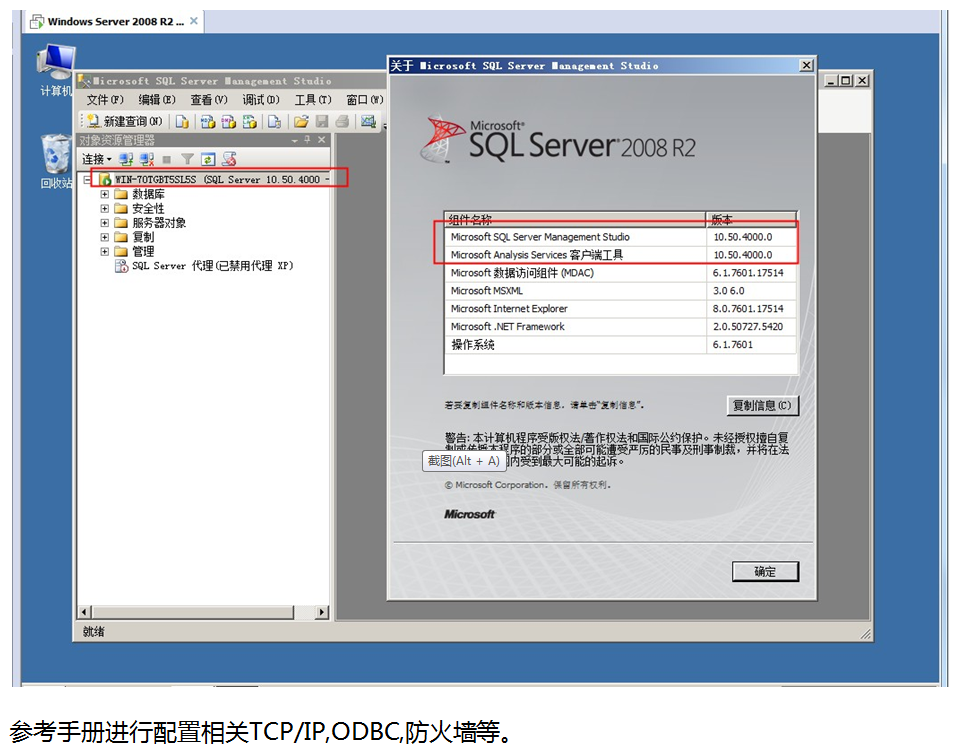Open the 调试(D) menu
The height and width of the screenshot is (747, 959).
(x=261, y=100)
